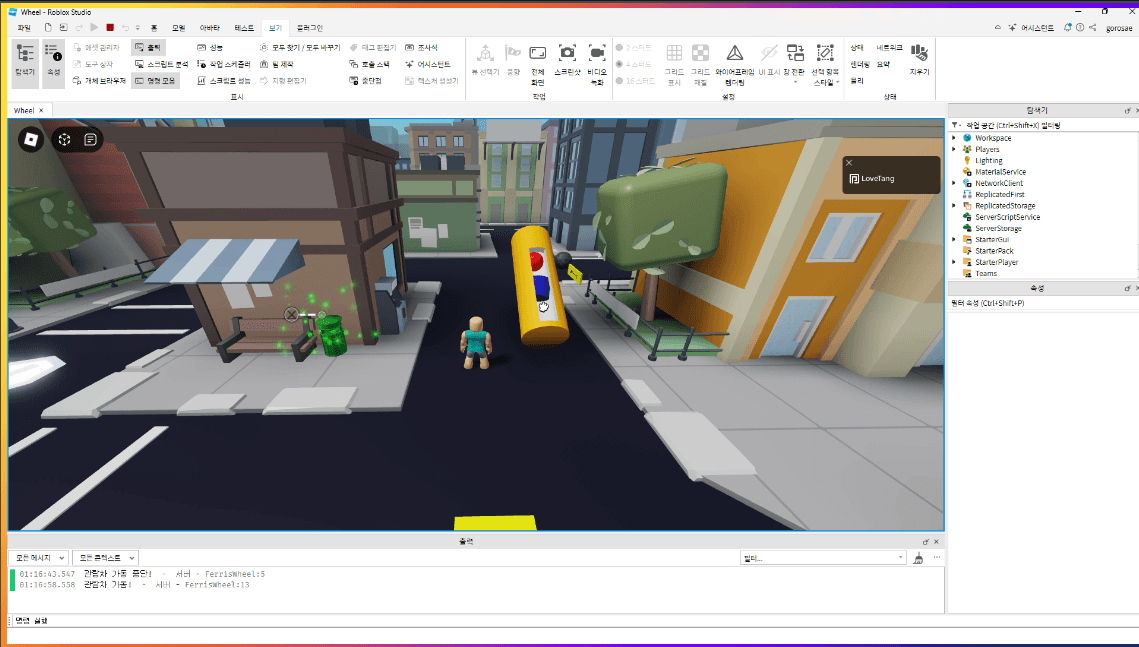Expand the StarterGui tree node

954,240
